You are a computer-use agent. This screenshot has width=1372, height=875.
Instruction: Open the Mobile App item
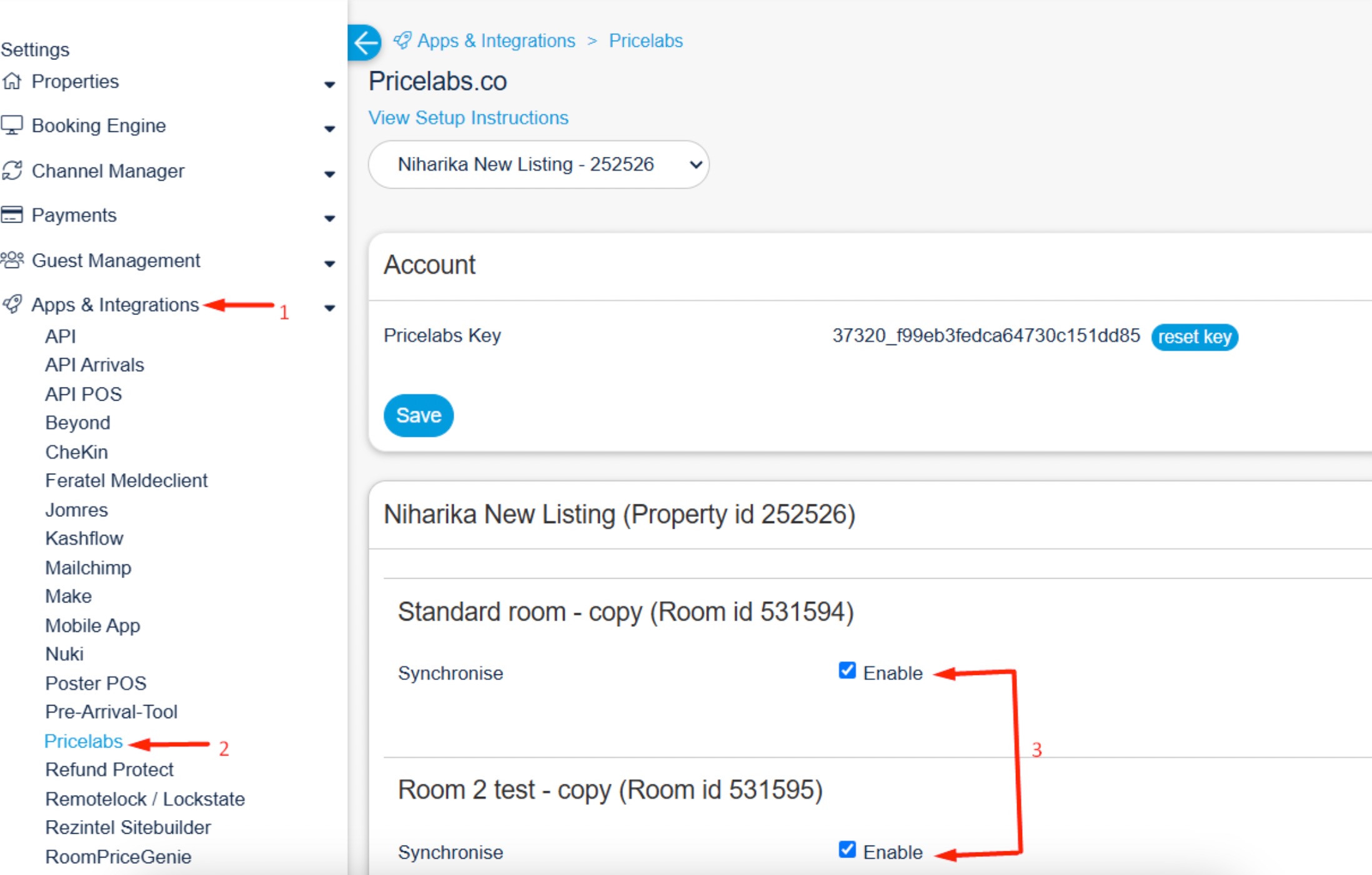click(92, 625)
